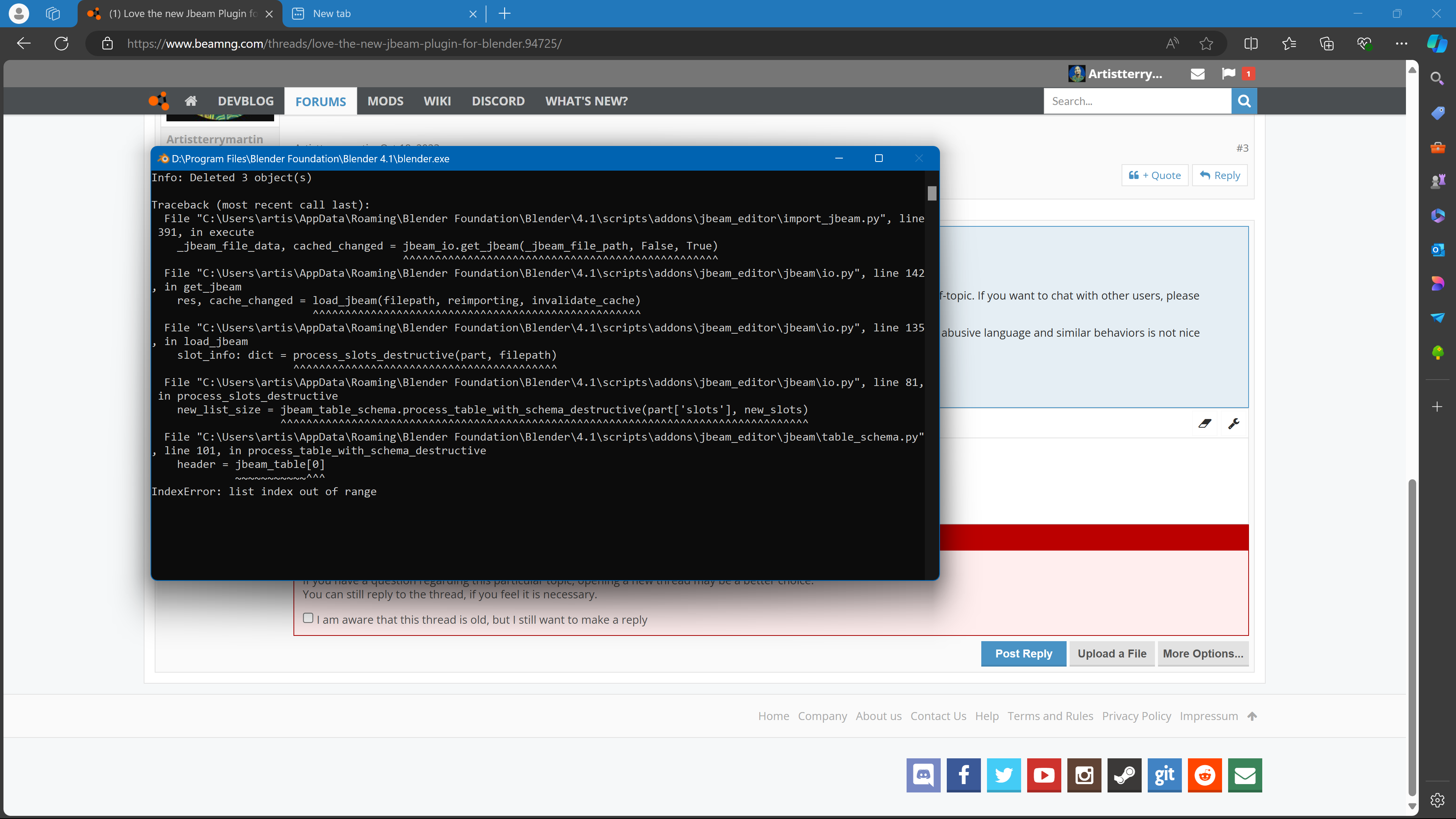Open the git repository link icon

click(1164, 775)
